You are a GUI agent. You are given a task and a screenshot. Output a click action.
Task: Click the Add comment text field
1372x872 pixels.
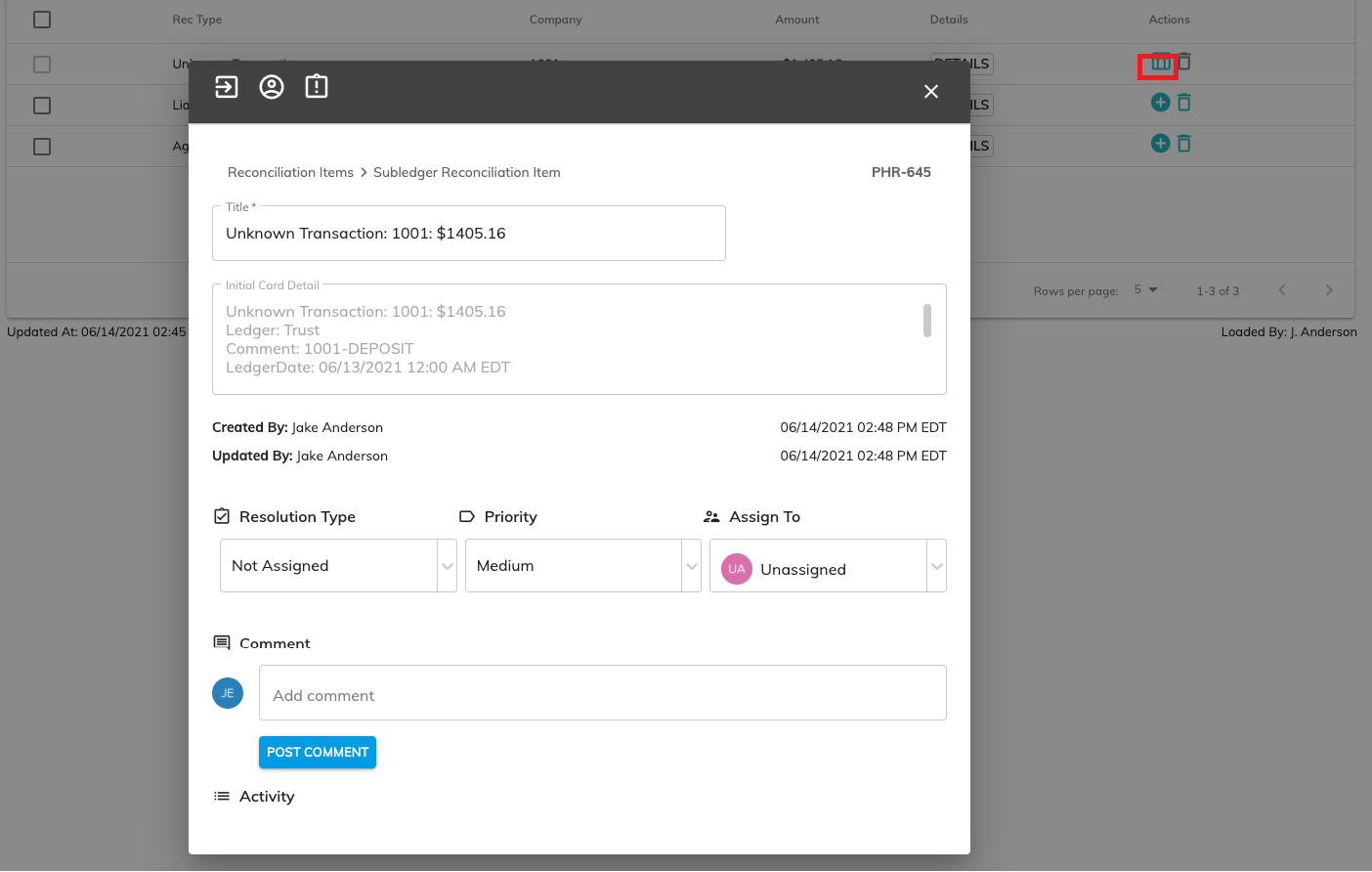point(602,695)
